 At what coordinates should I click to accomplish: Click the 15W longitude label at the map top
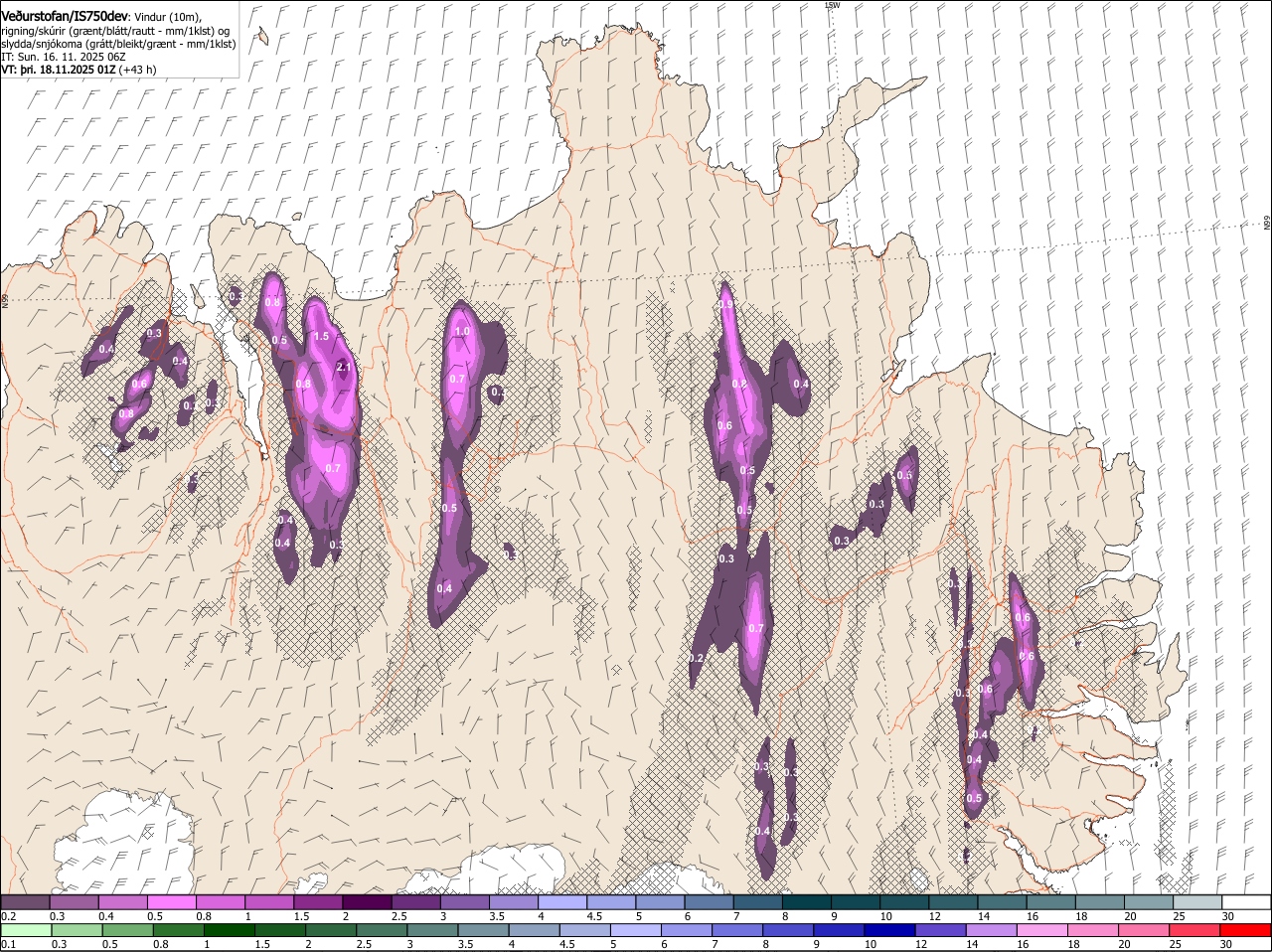click(x=832, y=5)
